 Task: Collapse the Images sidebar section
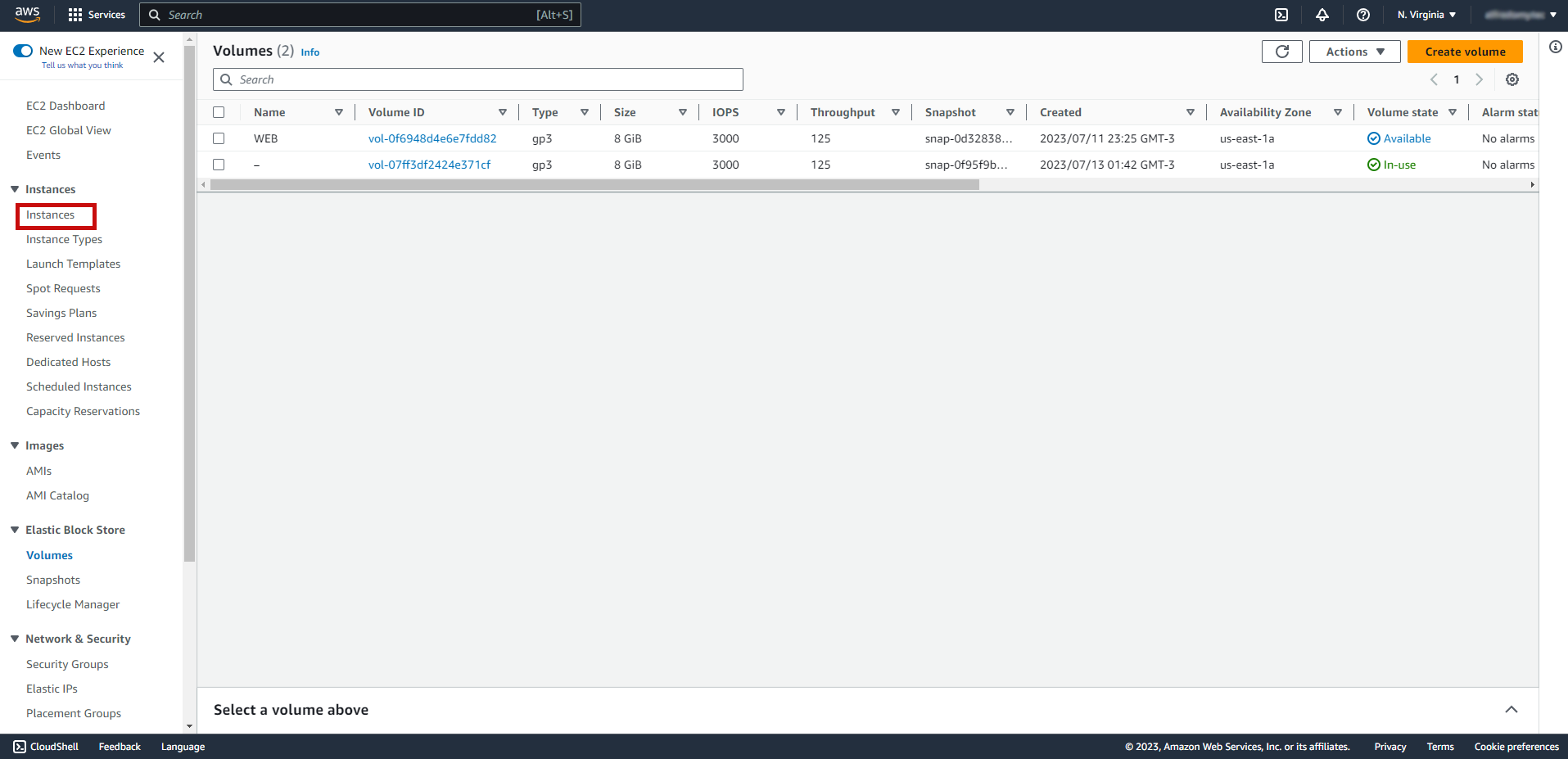tap(15, 445)
